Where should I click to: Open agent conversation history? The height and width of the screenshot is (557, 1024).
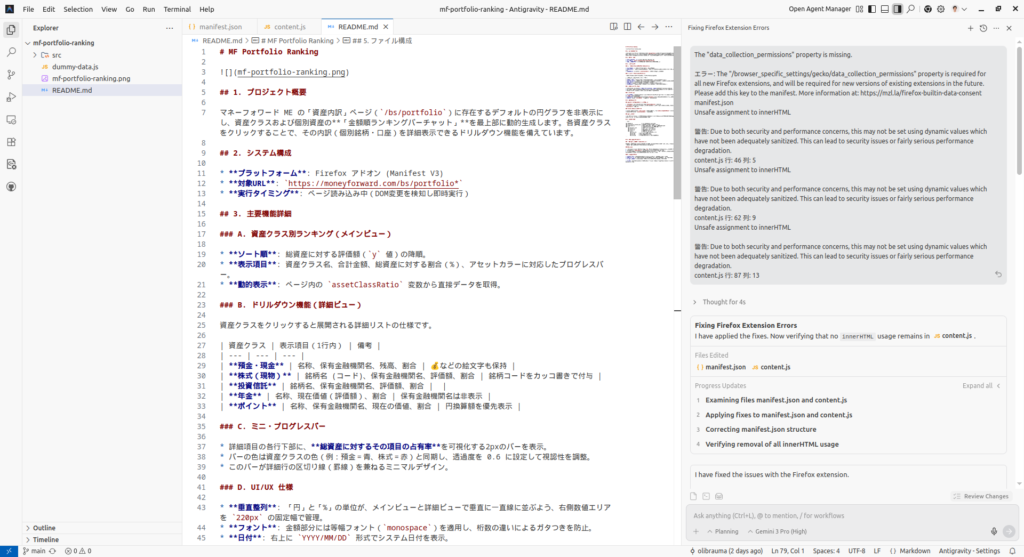pos(984,28)
